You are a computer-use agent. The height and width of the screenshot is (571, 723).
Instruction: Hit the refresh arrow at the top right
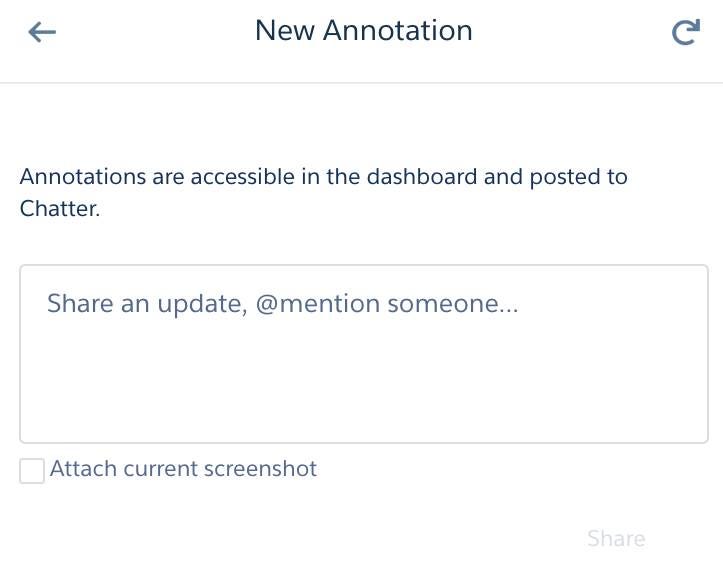pos(686,32)
